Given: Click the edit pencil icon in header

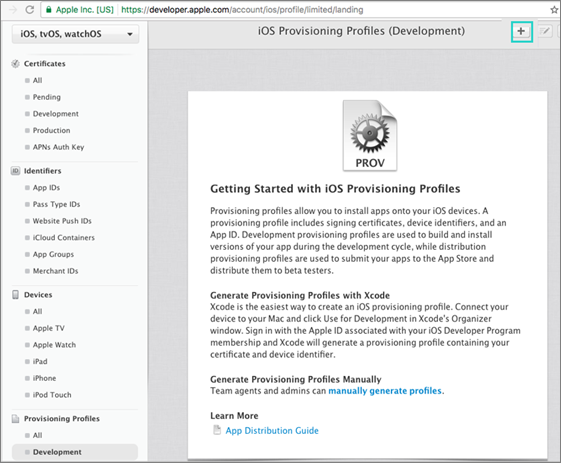Looking at the screenshot, I should coord(545,31).
